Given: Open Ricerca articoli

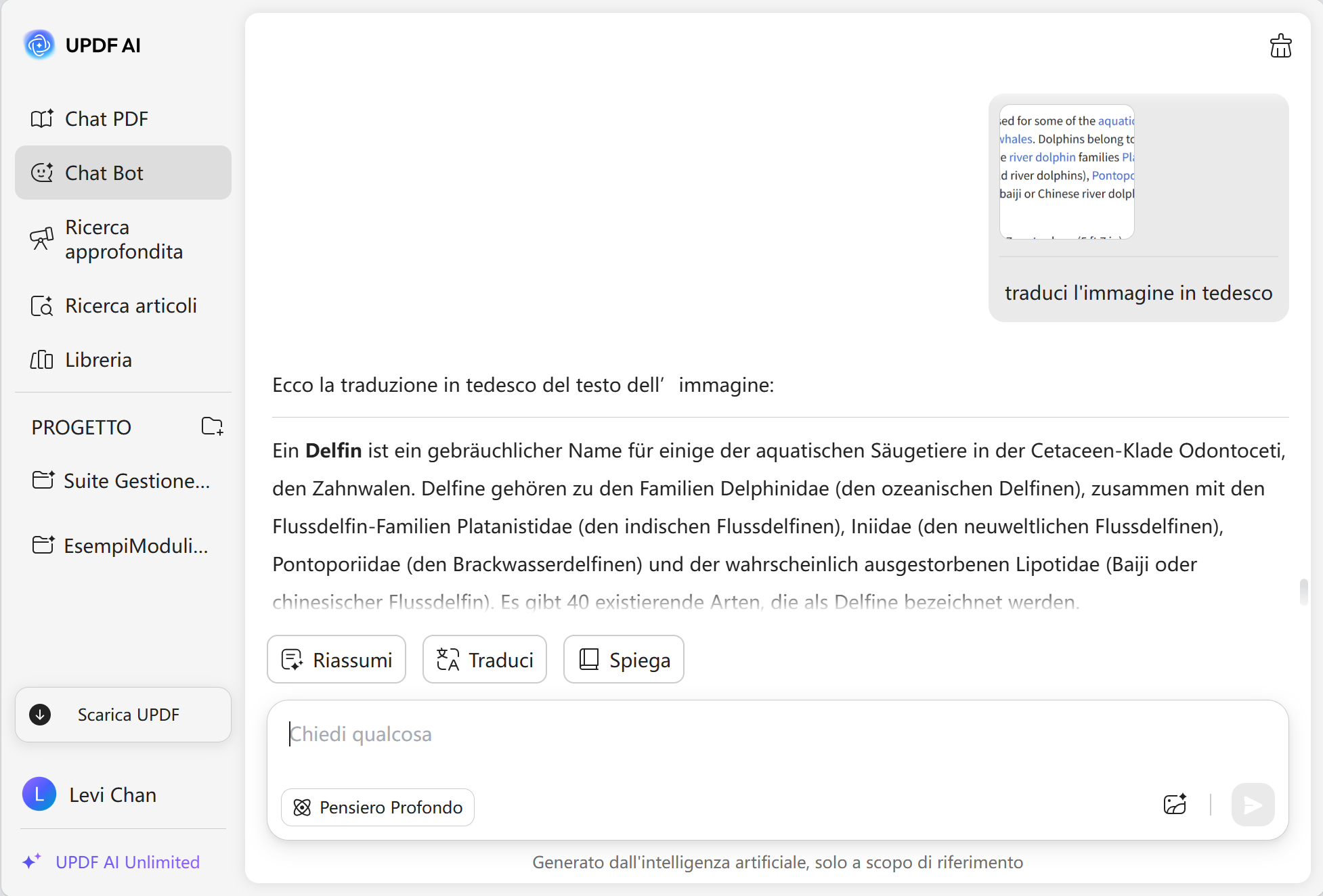Looking at the screenshot, I should coord(130,305).
